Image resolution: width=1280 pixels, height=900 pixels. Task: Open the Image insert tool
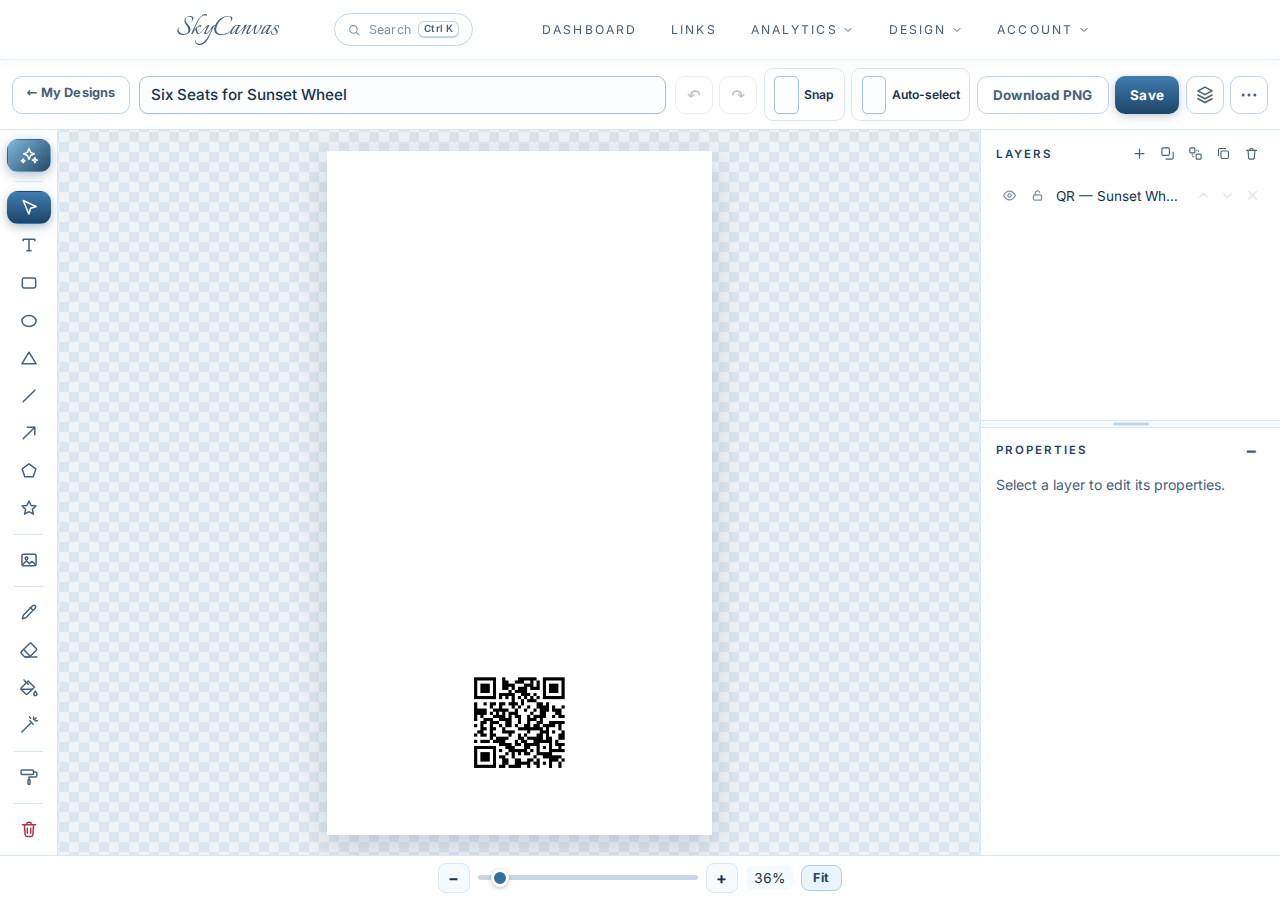pyautogui.click(x=29, y=560)
